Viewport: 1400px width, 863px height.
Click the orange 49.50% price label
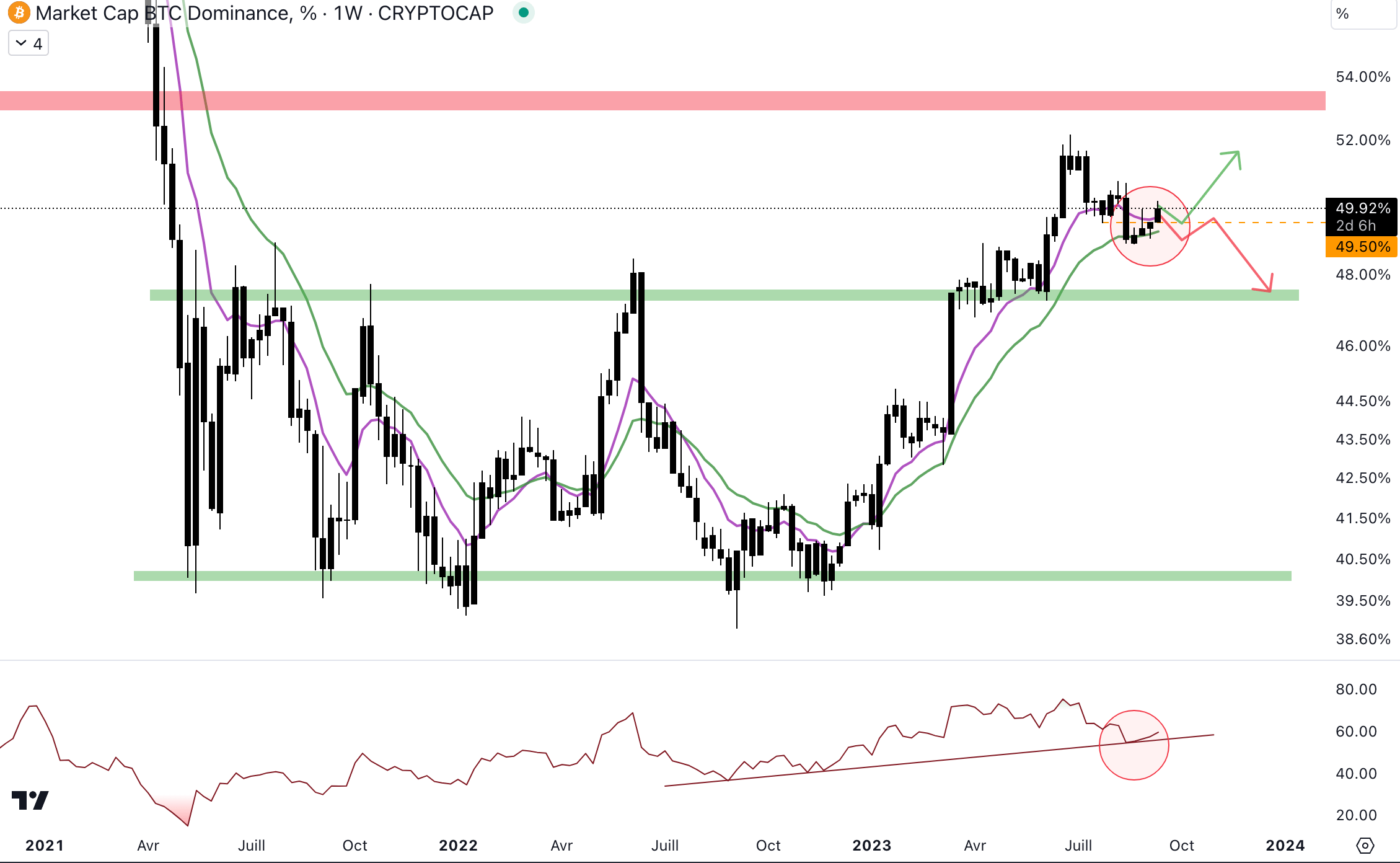click(1362, 247)
